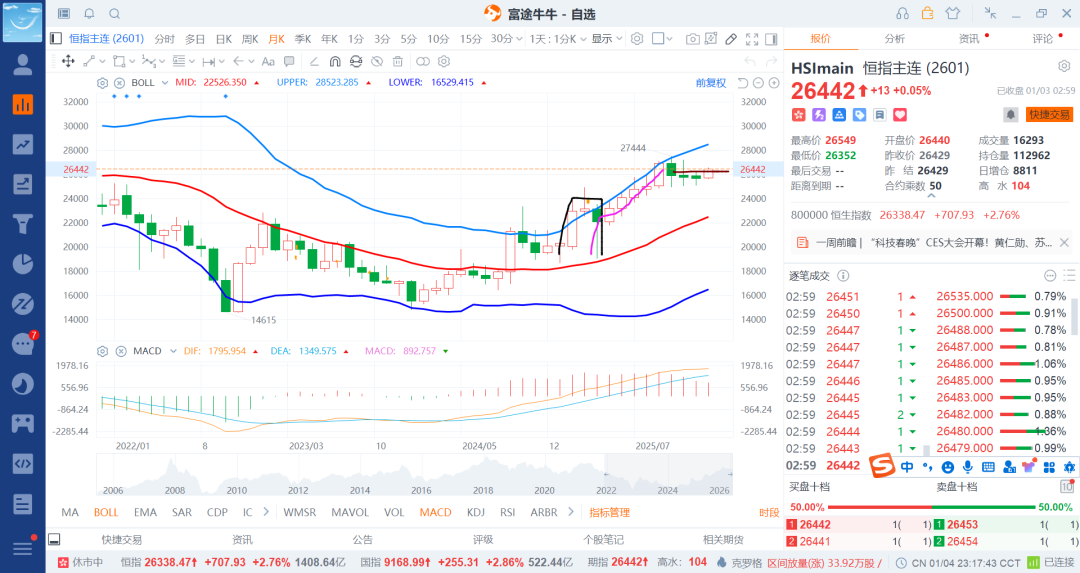Open the 1天:1分K dropdown
The image size is (1080, 573).
click(558, 39)
